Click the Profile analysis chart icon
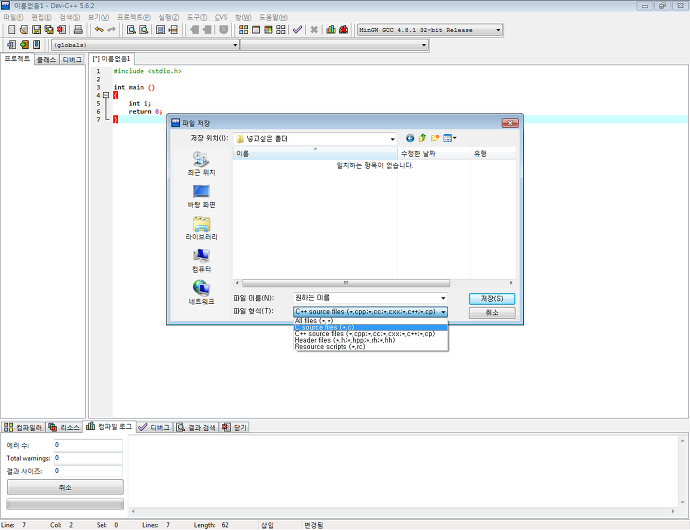 (x=331, y=29)
